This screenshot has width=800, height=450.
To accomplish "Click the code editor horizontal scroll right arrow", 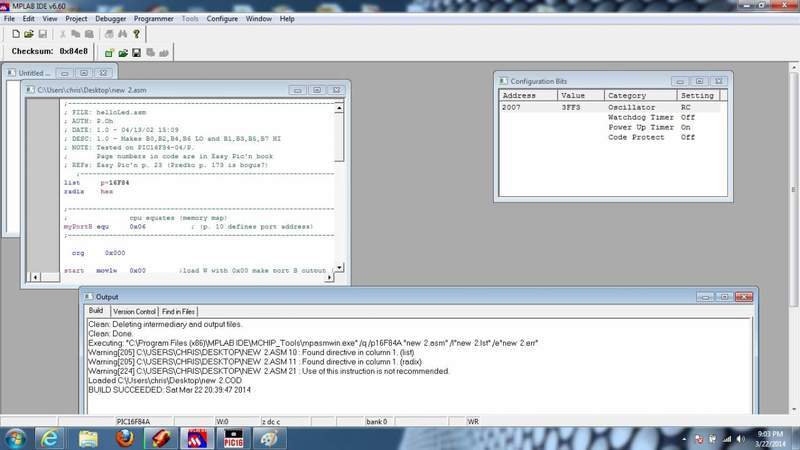I will pyautogui.click(x=329, y=277).
